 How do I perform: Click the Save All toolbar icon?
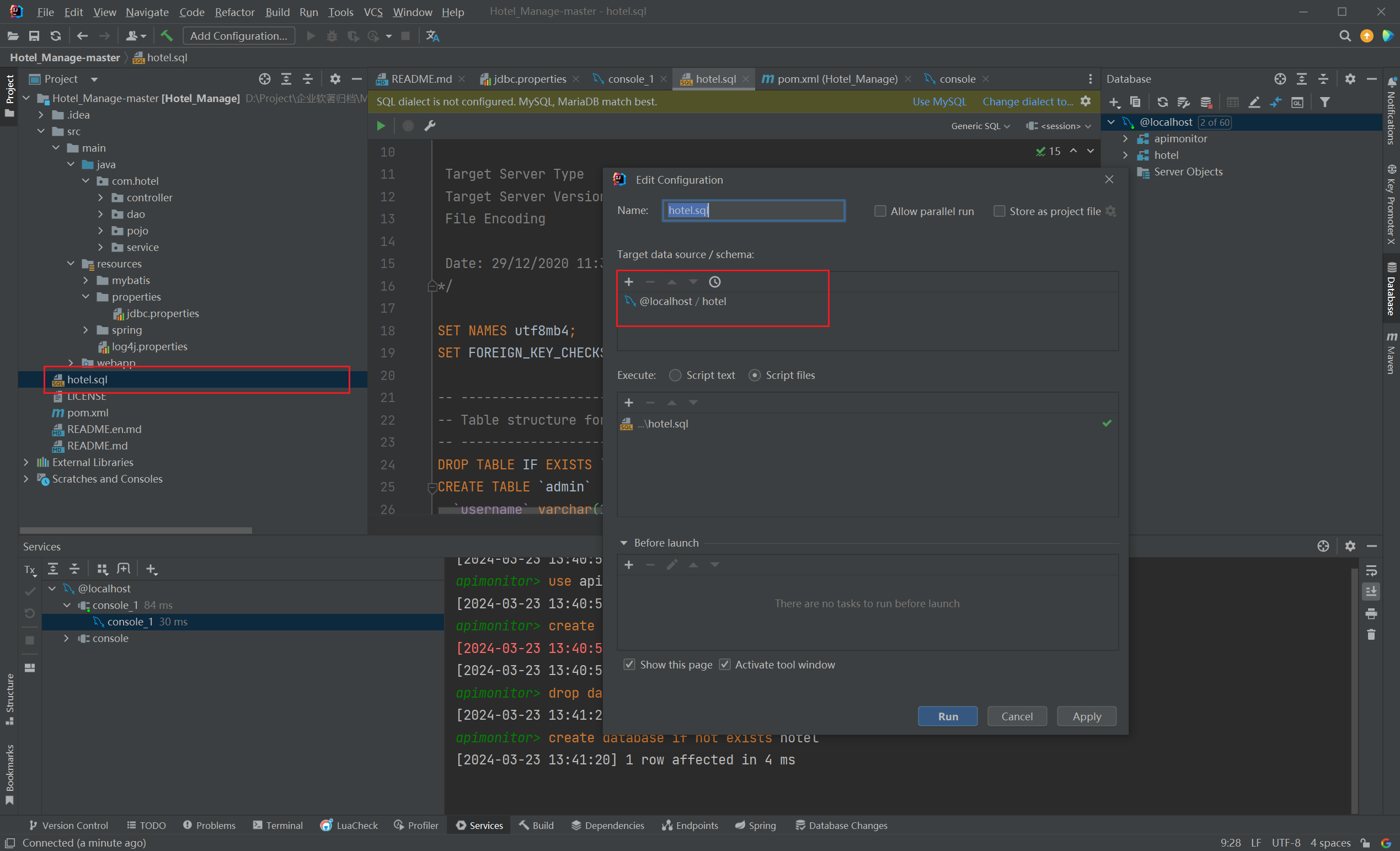click(34, 36)
